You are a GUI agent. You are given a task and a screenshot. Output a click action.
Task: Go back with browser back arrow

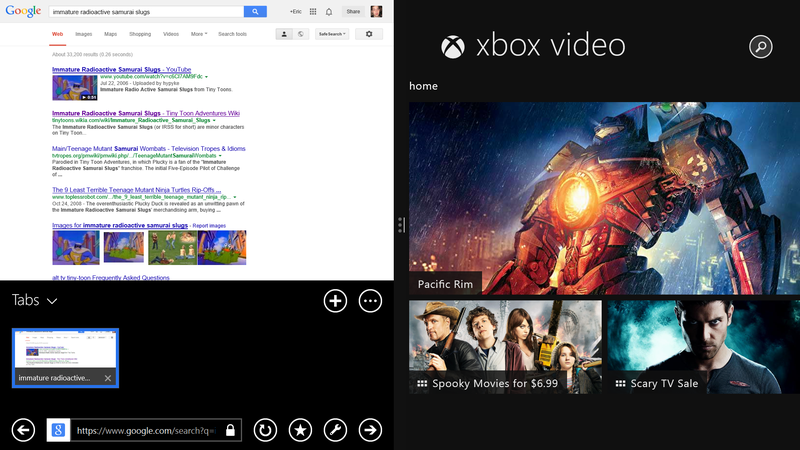click(x=23, y=430)
